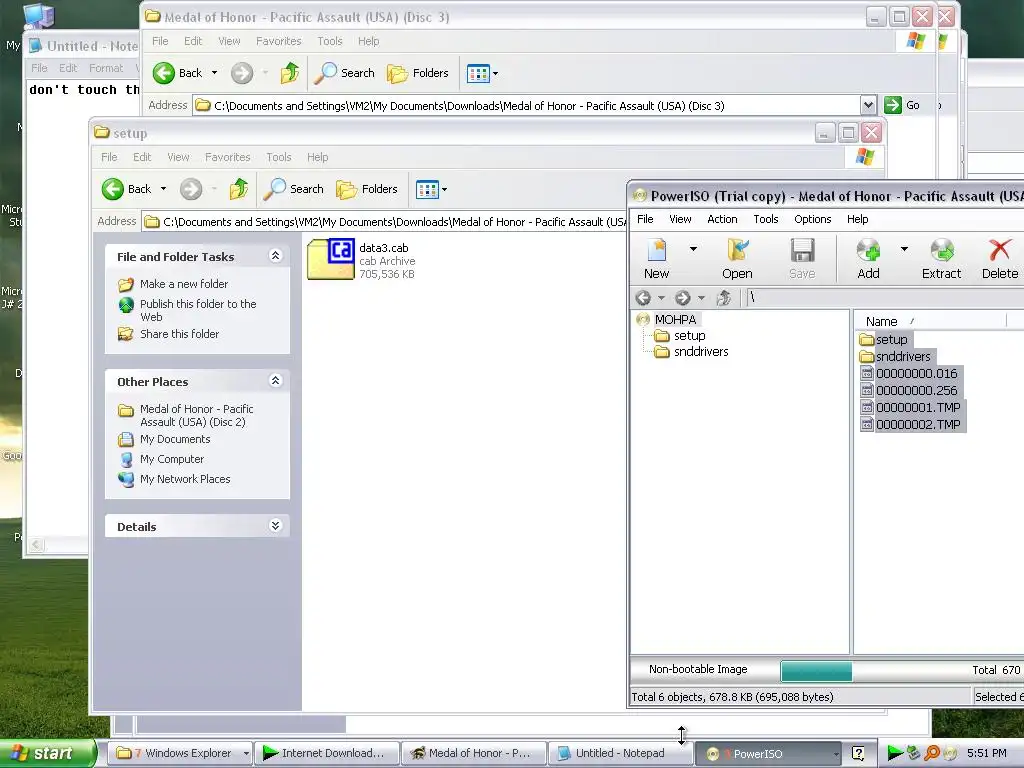Viewport: 1024px width, 768px height.
Task: Select the data3.cab file icon
Action: click(331, 259)
